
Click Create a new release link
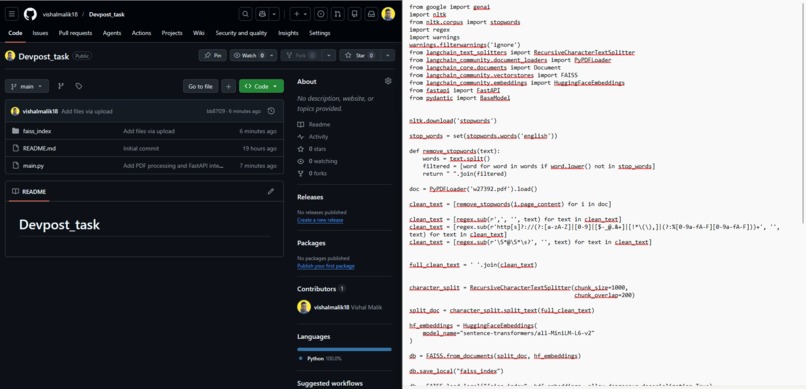pos(320,220)
